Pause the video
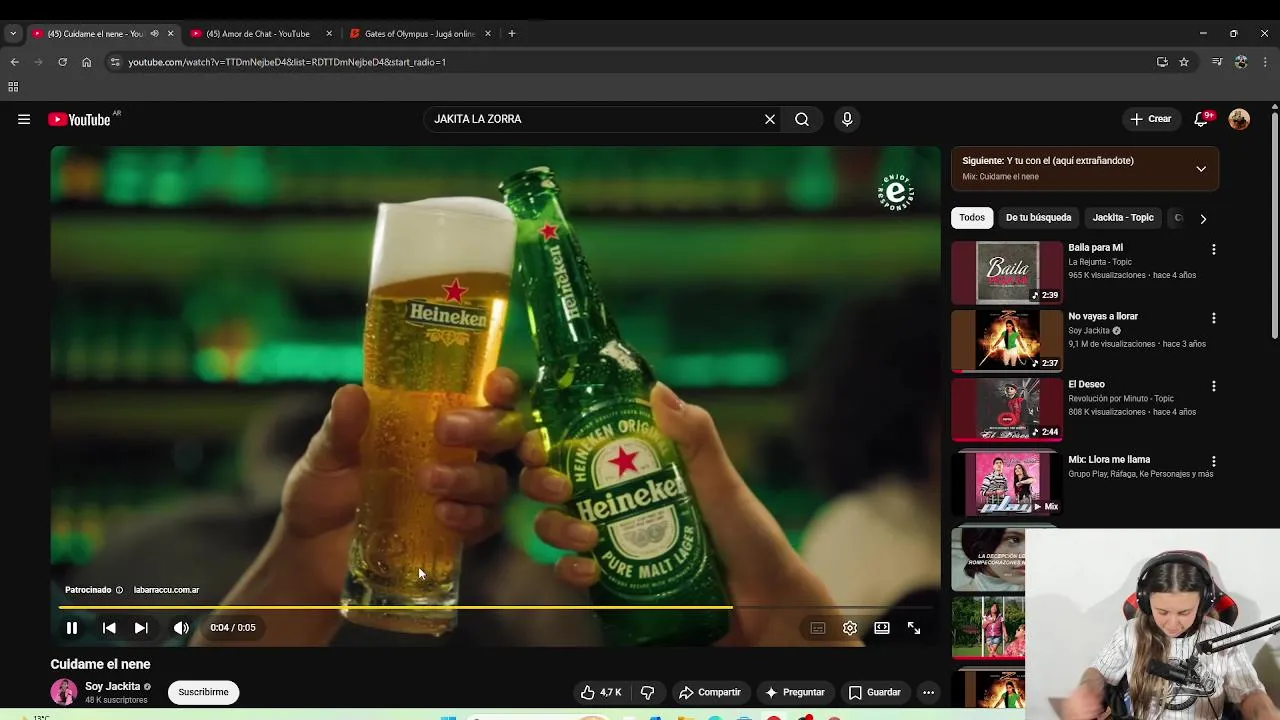The image size is (1280, 720). 72,628
